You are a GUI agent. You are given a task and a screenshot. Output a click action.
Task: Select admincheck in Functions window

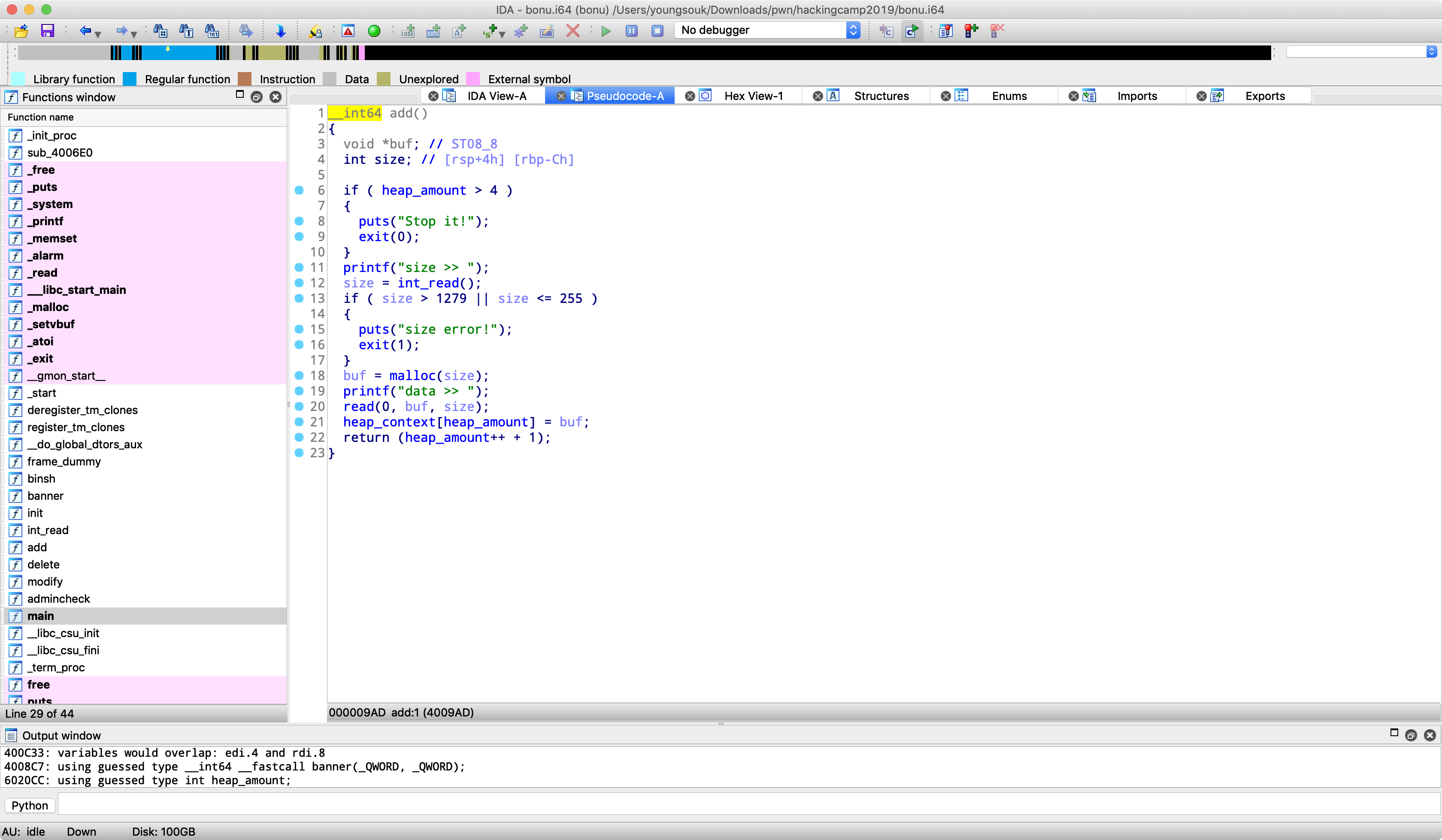pos(58,598)
